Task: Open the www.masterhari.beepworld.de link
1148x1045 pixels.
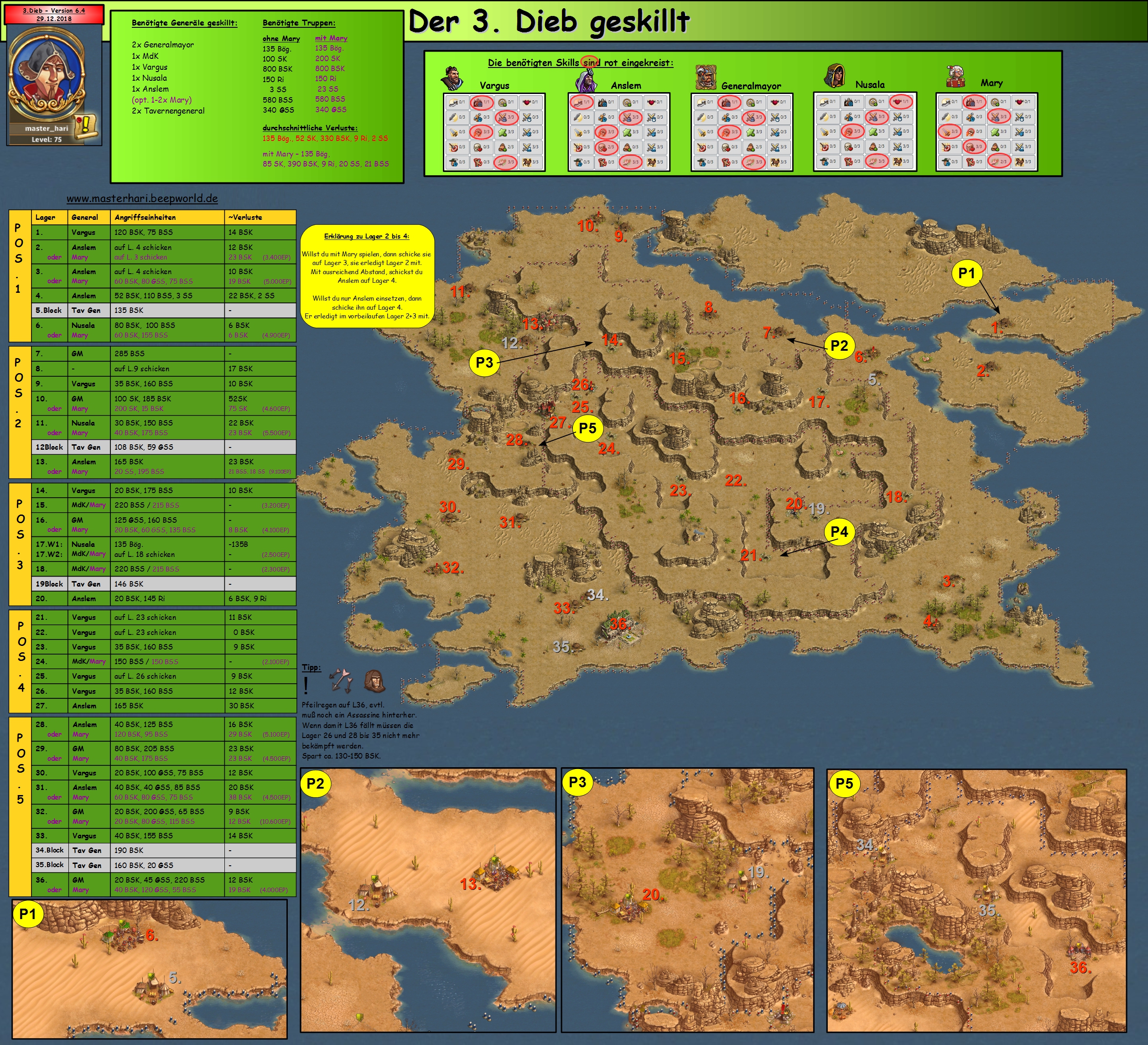Action: [142, 199]
